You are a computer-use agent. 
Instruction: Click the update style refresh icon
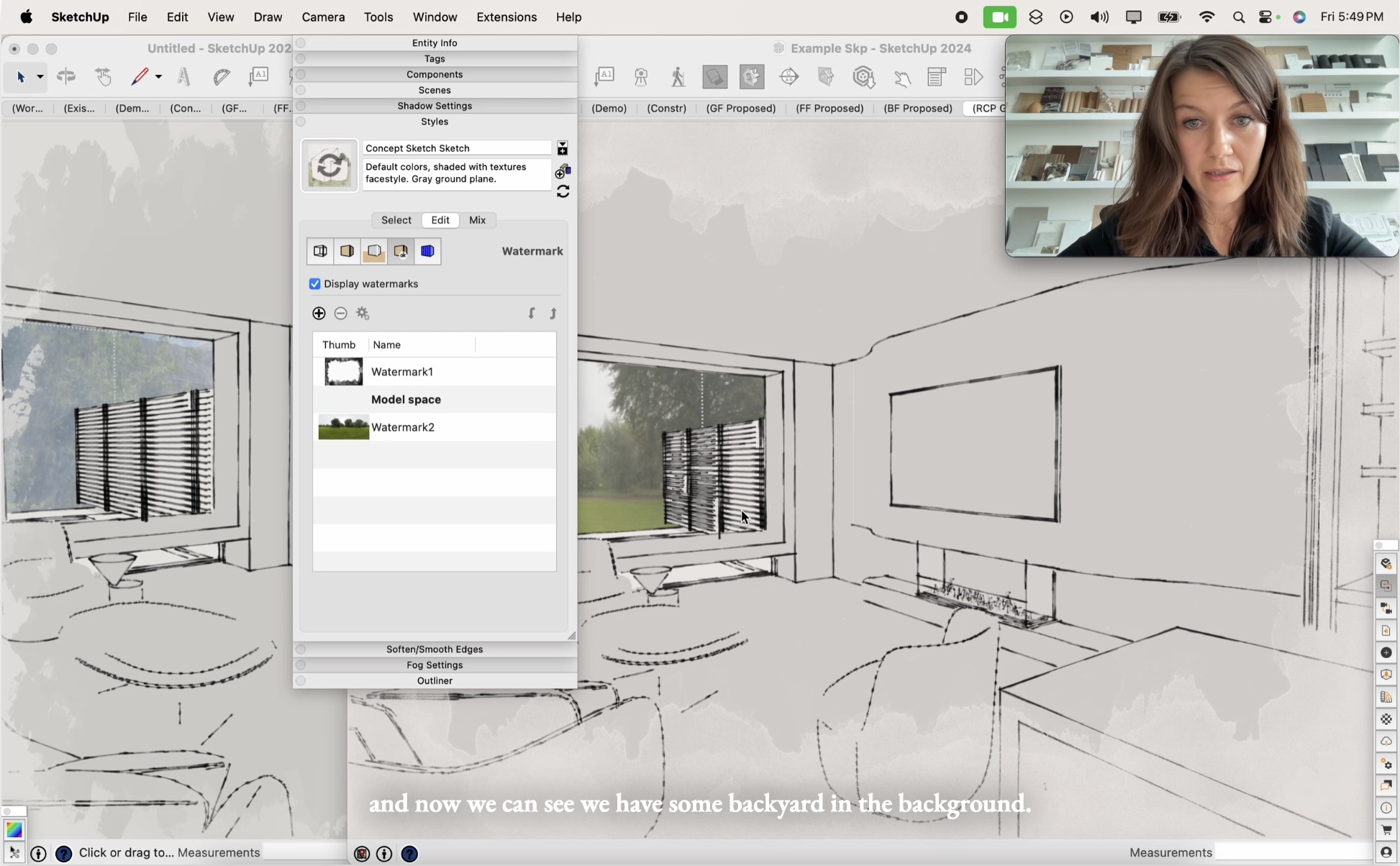point(564,191)
